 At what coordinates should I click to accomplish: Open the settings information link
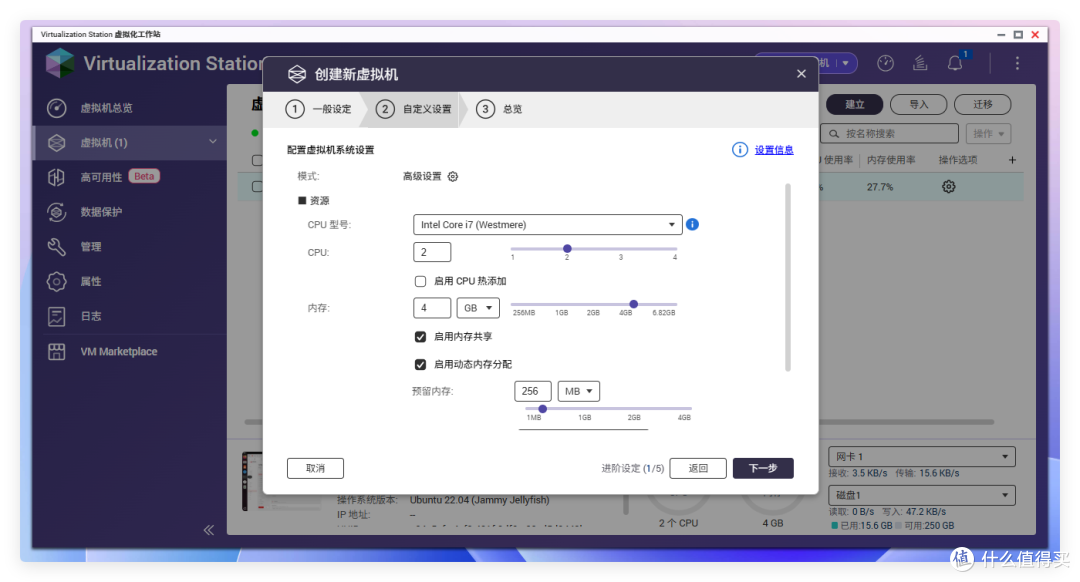click(774, 150)
